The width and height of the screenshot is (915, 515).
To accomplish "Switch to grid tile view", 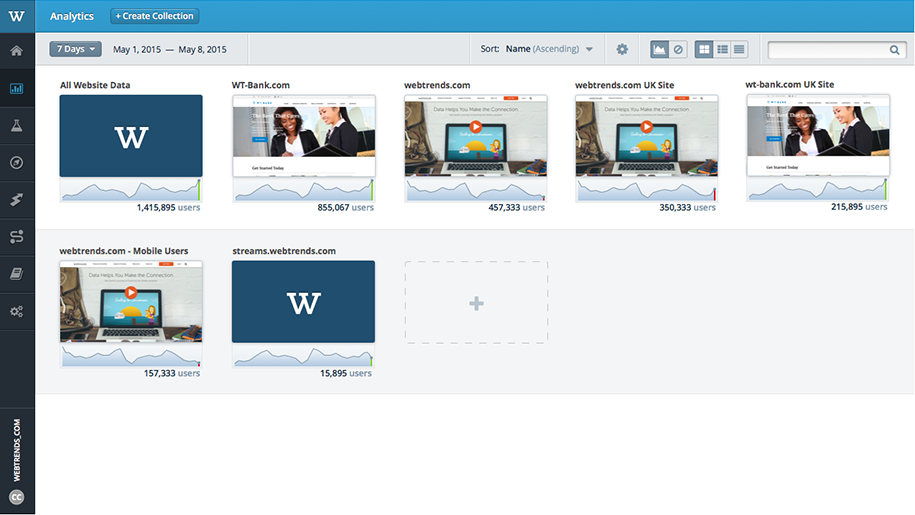I will (704, 50).
